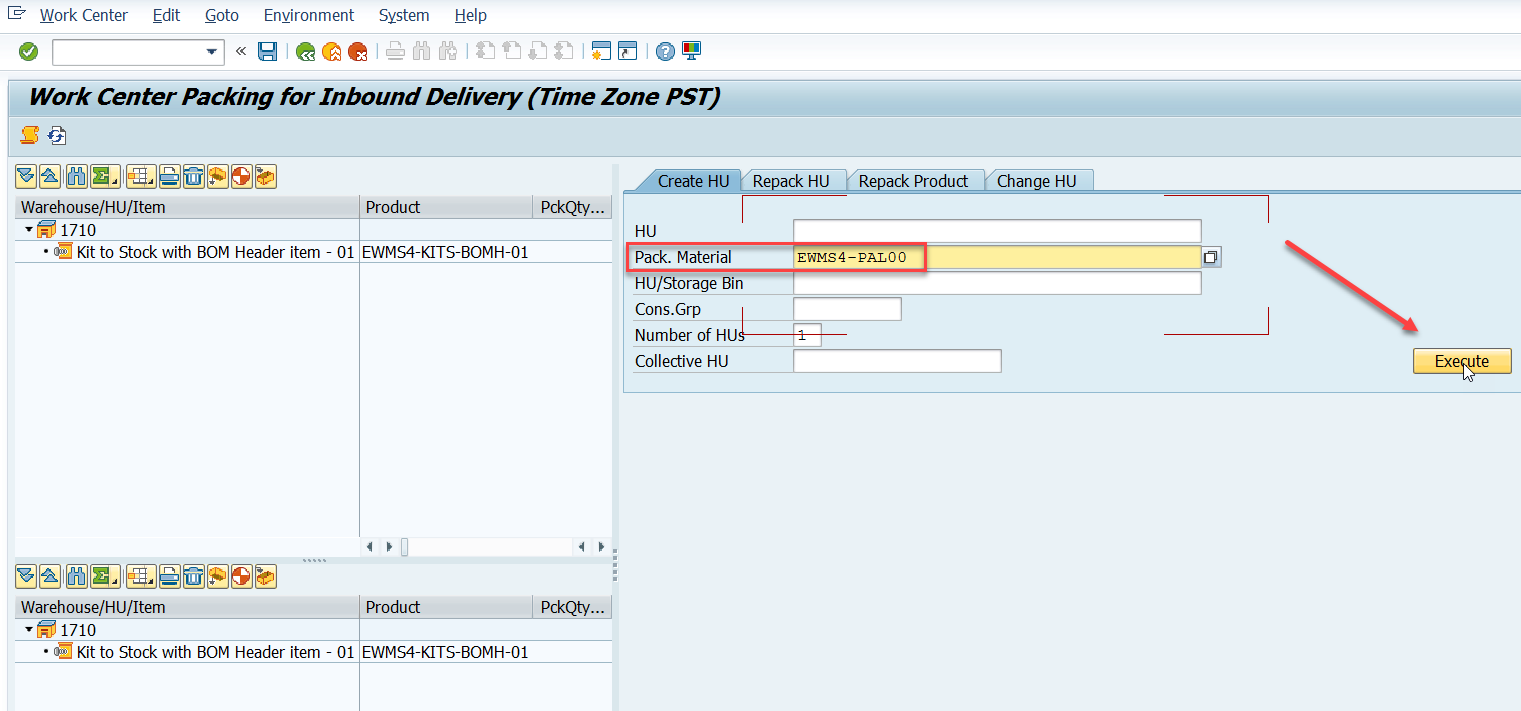Image resolution: width=1521 pixels, height=711 pixels.
Task: Open the blue Help question-mark icon
Action: tap(665, 51)
